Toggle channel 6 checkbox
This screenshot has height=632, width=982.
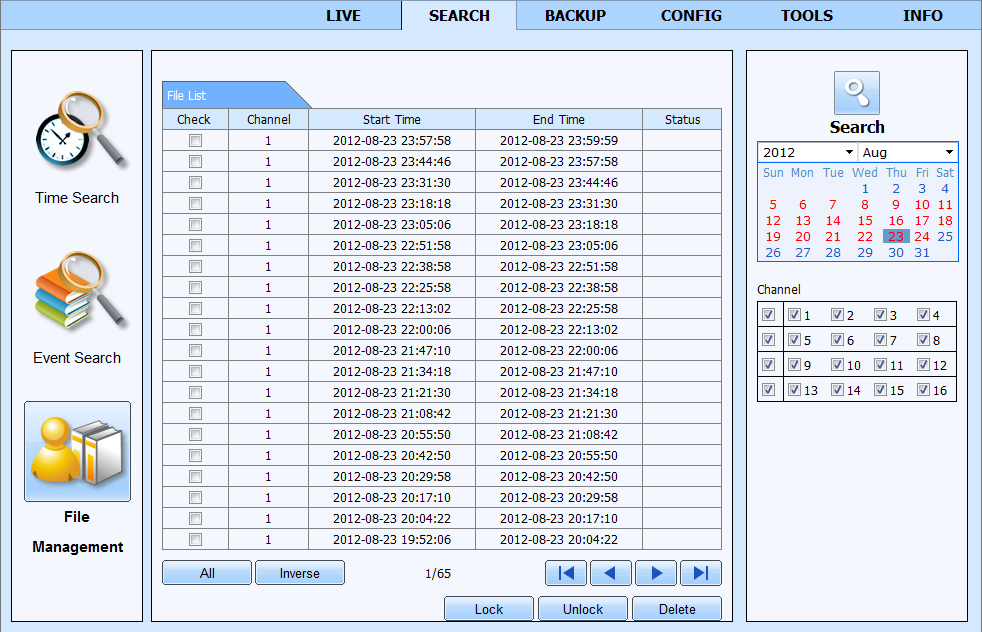[x=837, y=339]
